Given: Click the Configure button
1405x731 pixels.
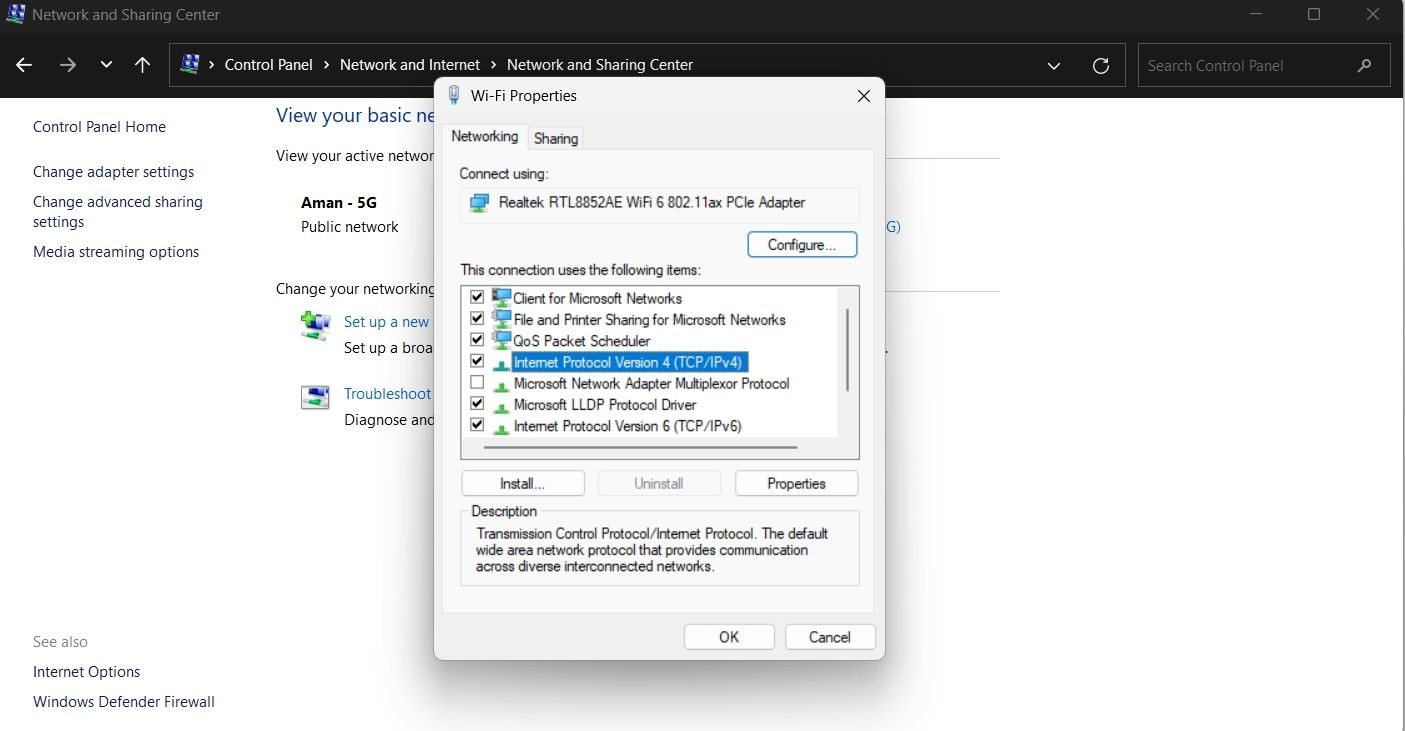Looking at the screenshot, I should (802, 245).
